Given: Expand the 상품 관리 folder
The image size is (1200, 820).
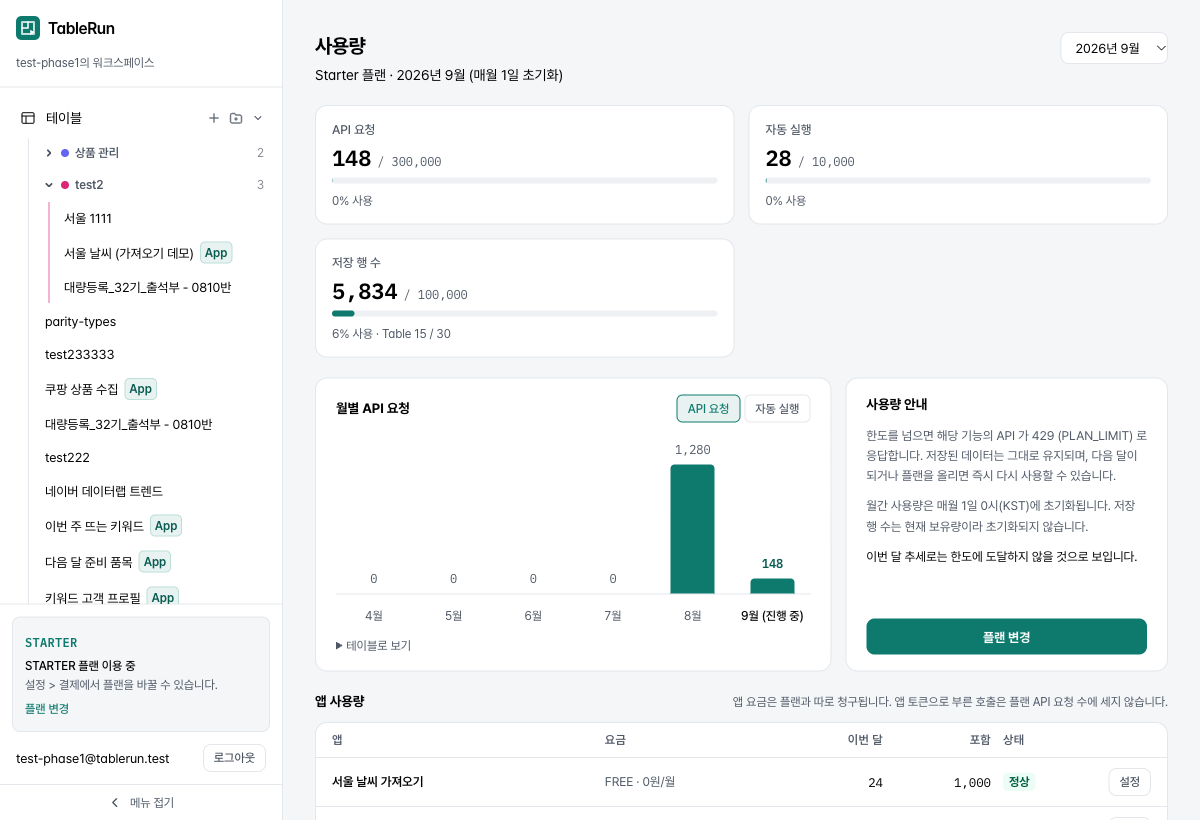Looking at the screenshot, I should point(49,153).
